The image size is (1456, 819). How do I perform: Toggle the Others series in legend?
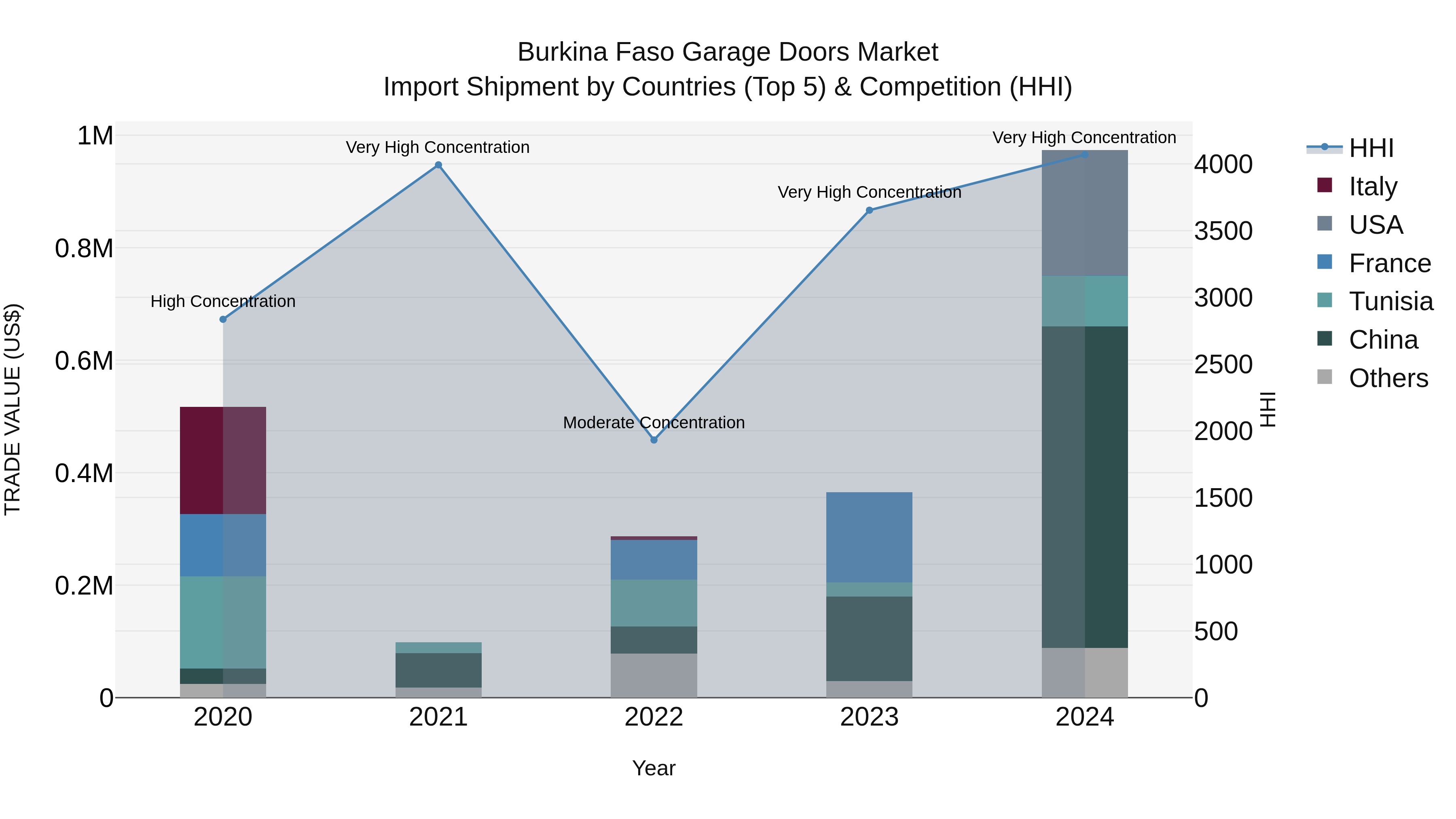1372,378
